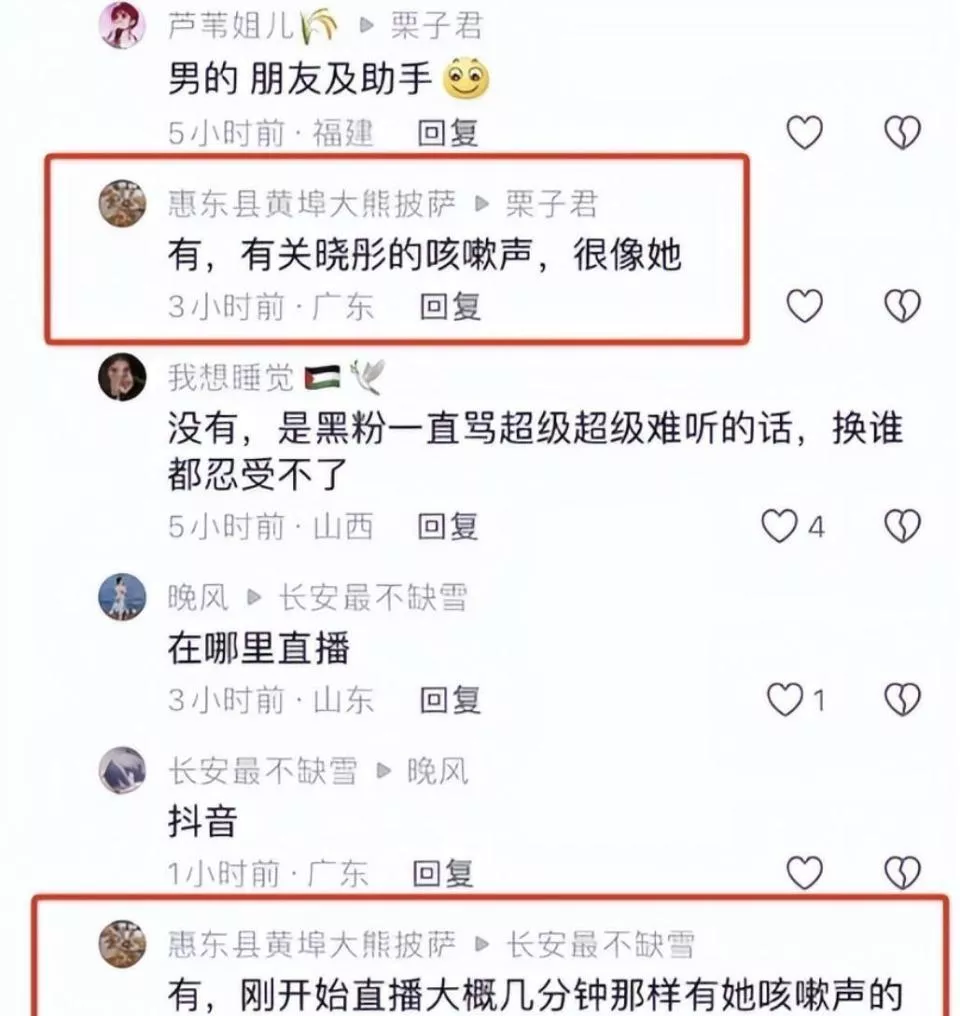Dislike the 抖音 reply comment

tap(902, 872)
